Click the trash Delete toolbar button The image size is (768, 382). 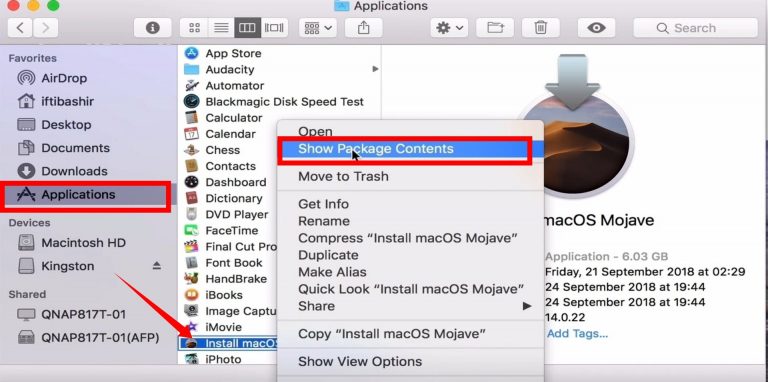(x=541, y=28)
